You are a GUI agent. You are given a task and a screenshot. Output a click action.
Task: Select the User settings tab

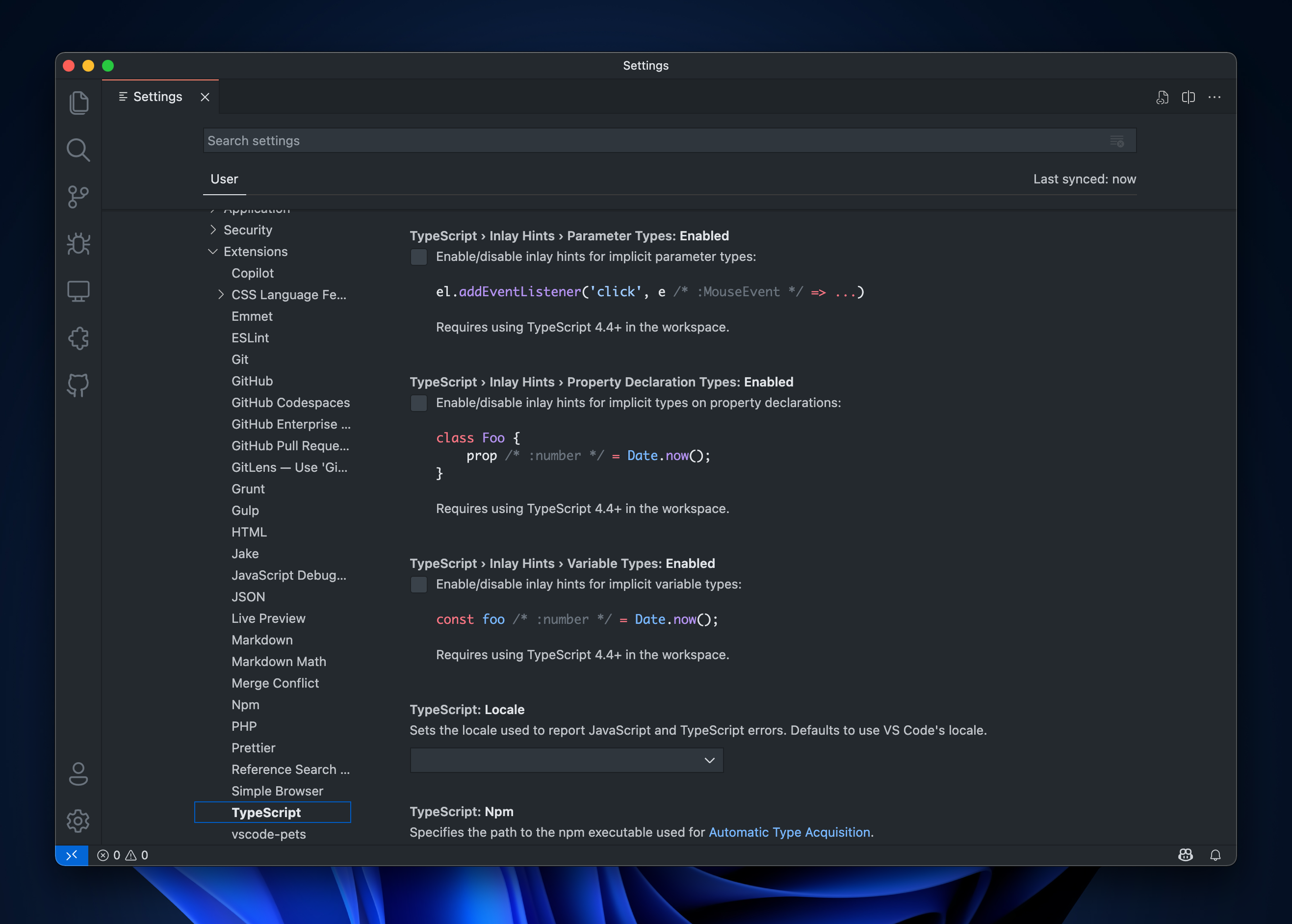(x=224, y=179)
